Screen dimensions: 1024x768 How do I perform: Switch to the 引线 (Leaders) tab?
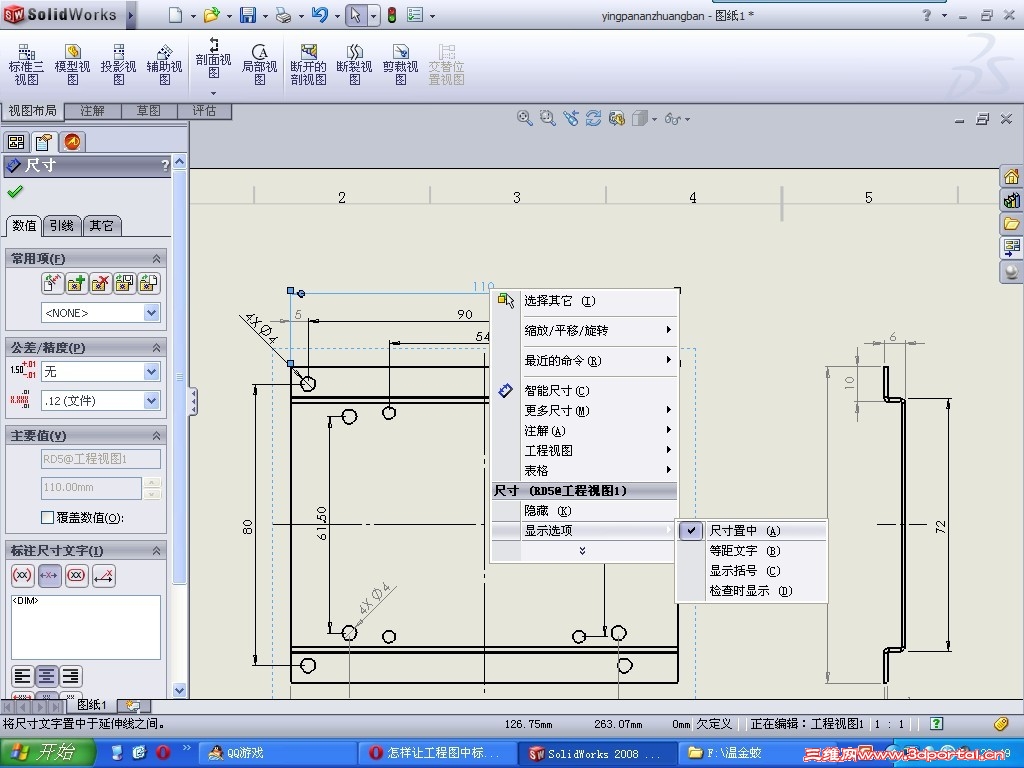[x=62, y=225]
